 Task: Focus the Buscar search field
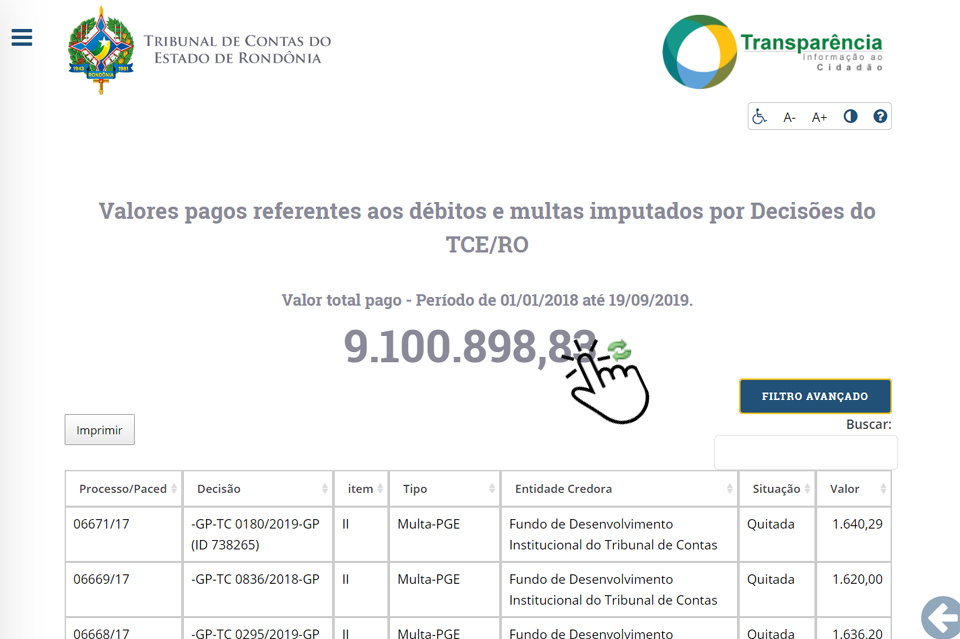click(x=805, y=452)
